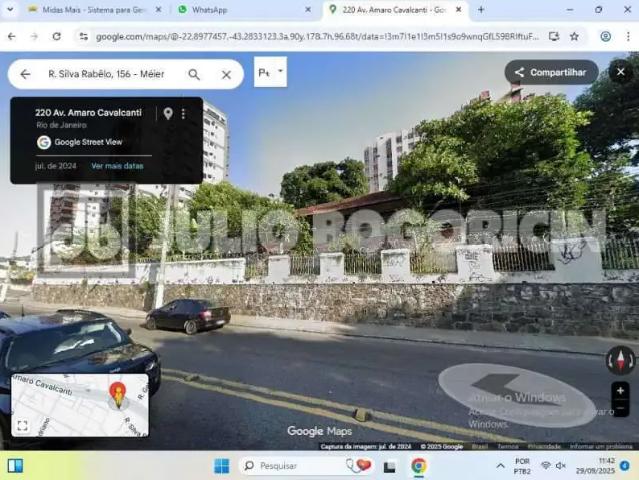
Task: Open the language dropdown next to search
Action: click(x=270, y=72)
